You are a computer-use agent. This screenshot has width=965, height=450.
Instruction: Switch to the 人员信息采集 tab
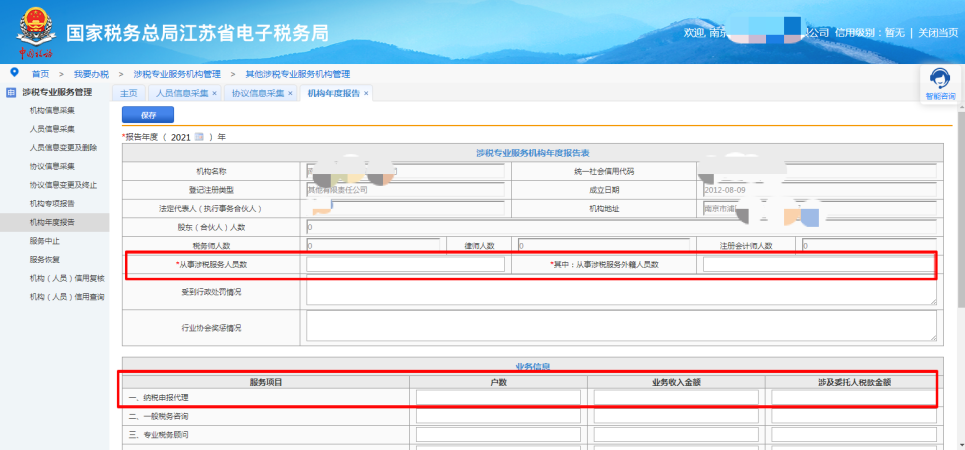click(180, 93)
